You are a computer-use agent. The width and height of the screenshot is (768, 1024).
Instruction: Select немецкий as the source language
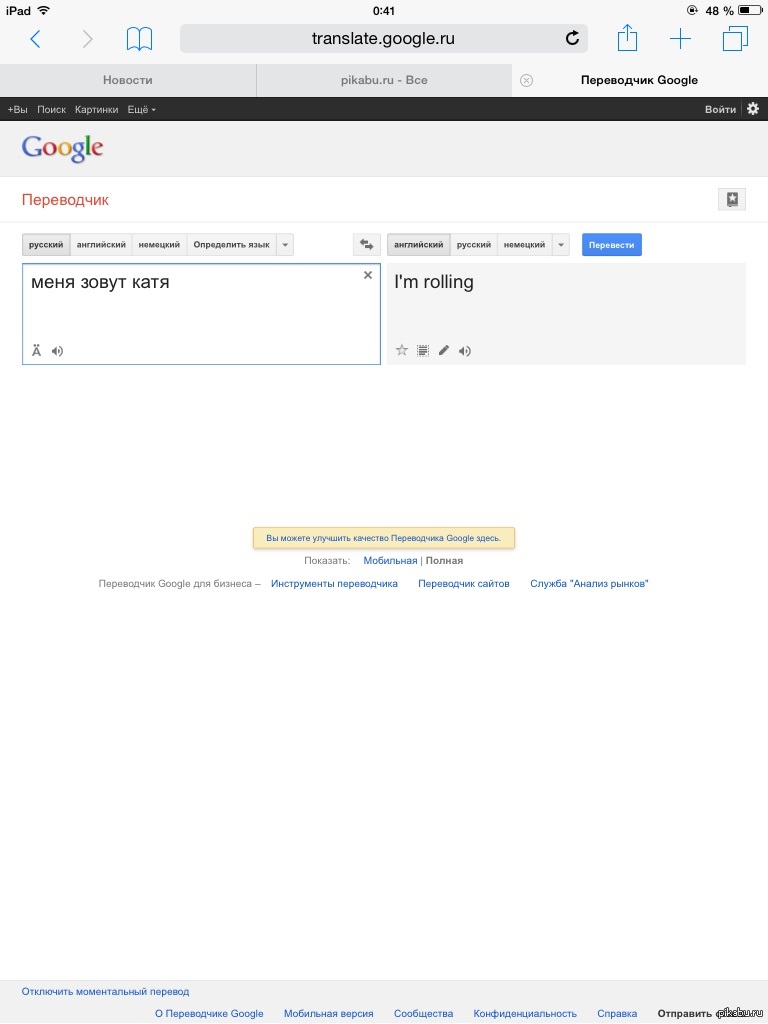pos(159,245)
